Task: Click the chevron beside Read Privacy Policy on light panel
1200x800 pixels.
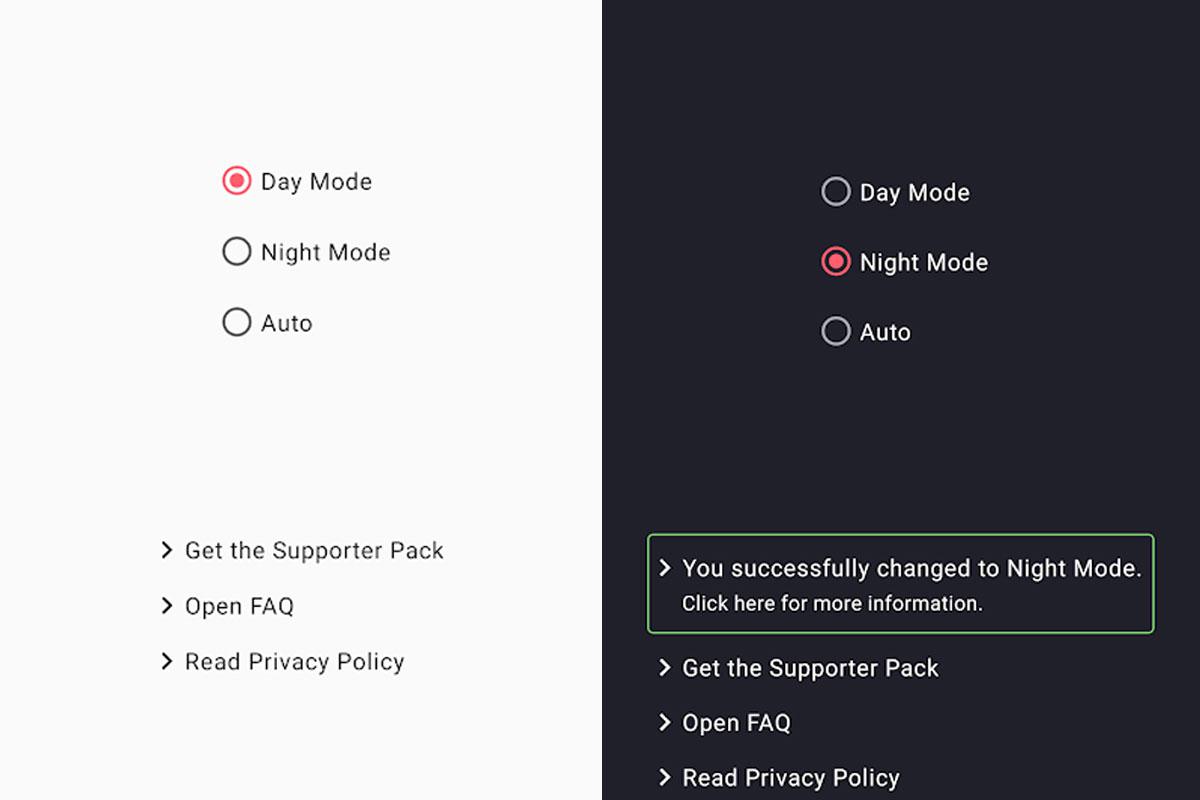Action: [x=166, y=661]
